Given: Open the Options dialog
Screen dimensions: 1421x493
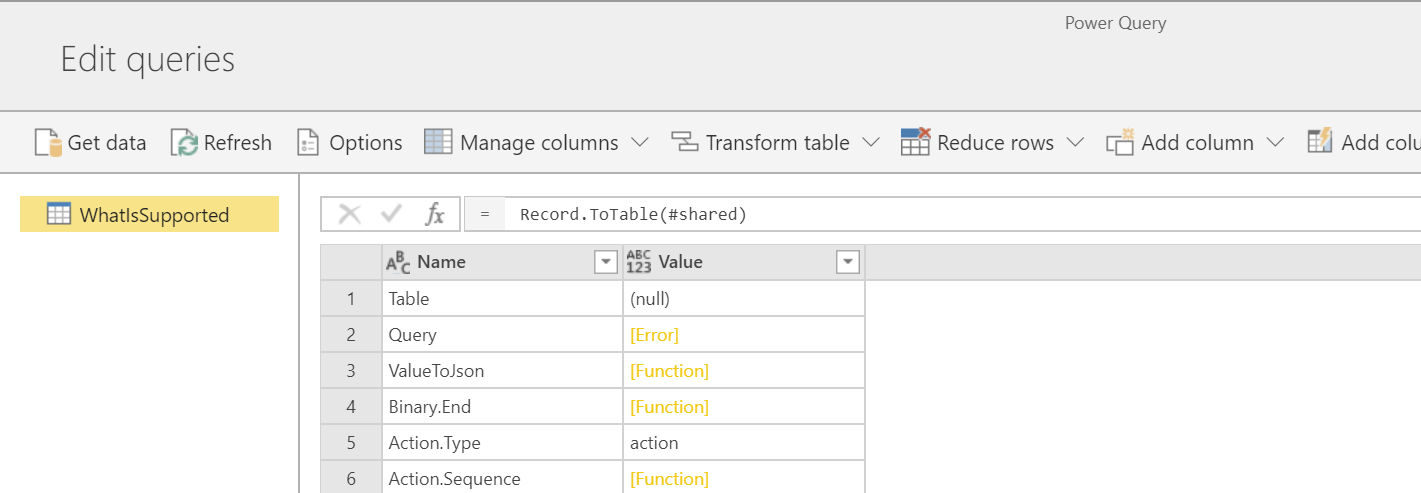Looking at the screenshot, I should tap(349, 143).
